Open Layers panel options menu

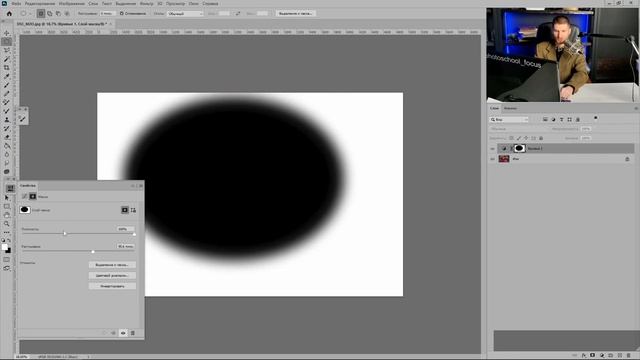coord(636,109)
